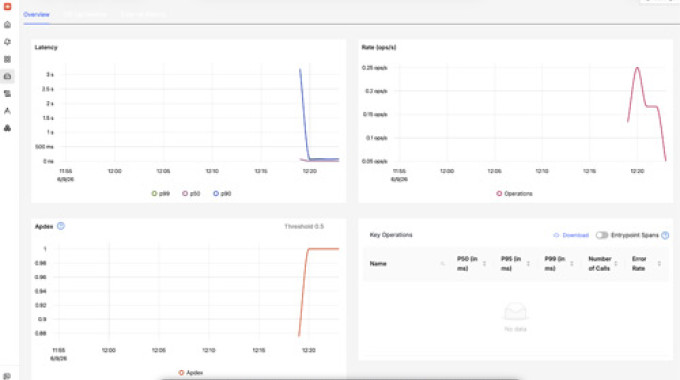680x380 pixels.
Task: Click the p90 spike in Latency chart
Action: click(x=300, y=69)
